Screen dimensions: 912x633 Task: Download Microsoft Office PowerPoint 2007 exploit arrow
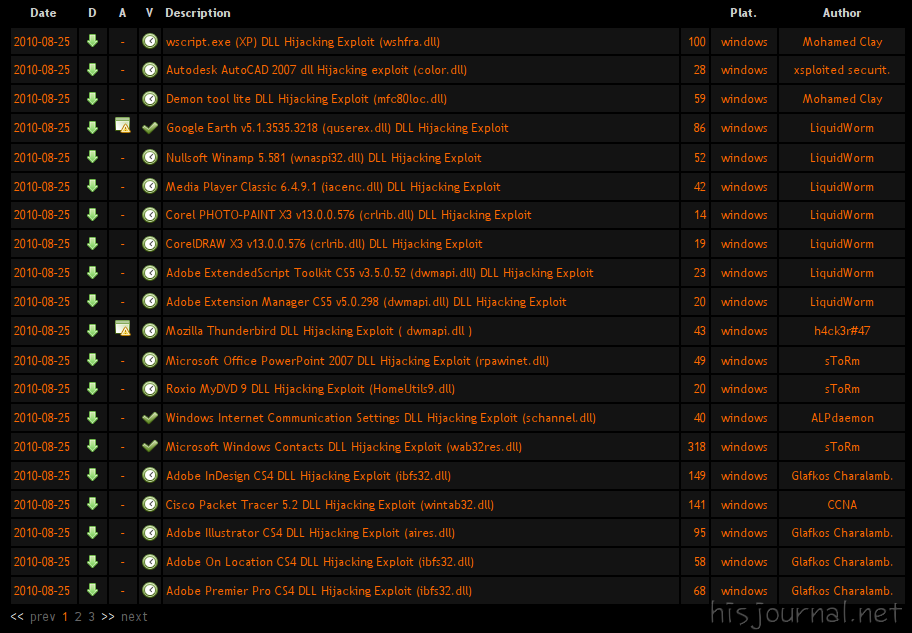[92, 360]
